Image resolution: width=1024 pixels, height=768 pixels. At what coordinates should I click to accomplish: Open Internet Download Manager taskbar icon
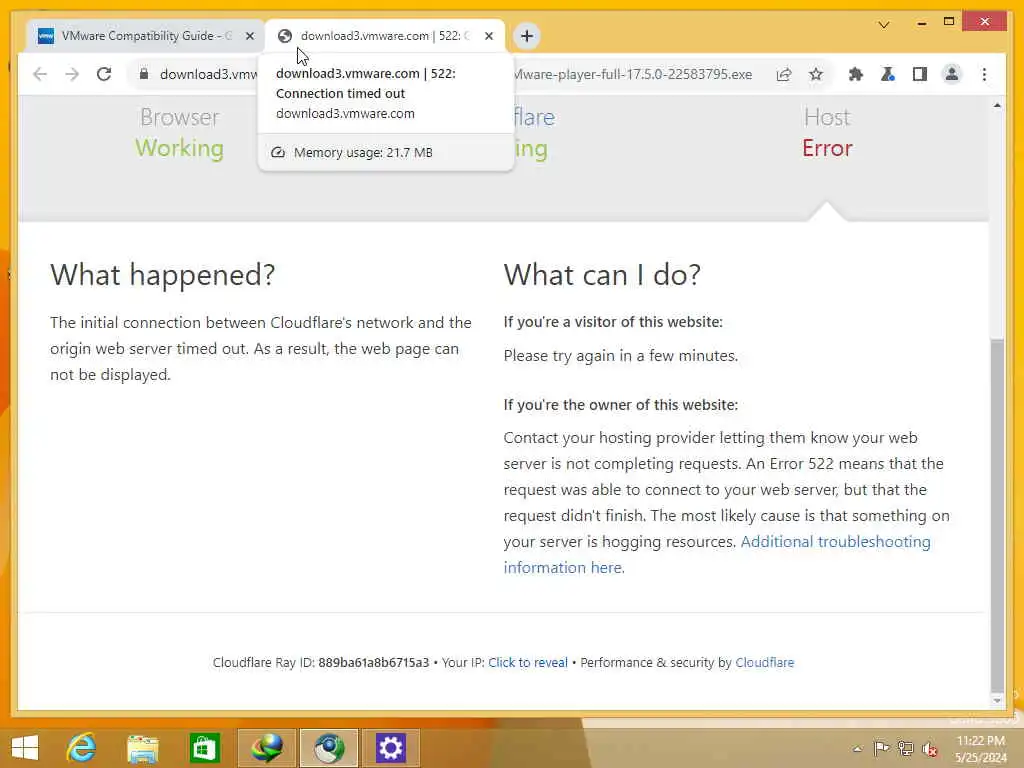(x=266, y=748)
